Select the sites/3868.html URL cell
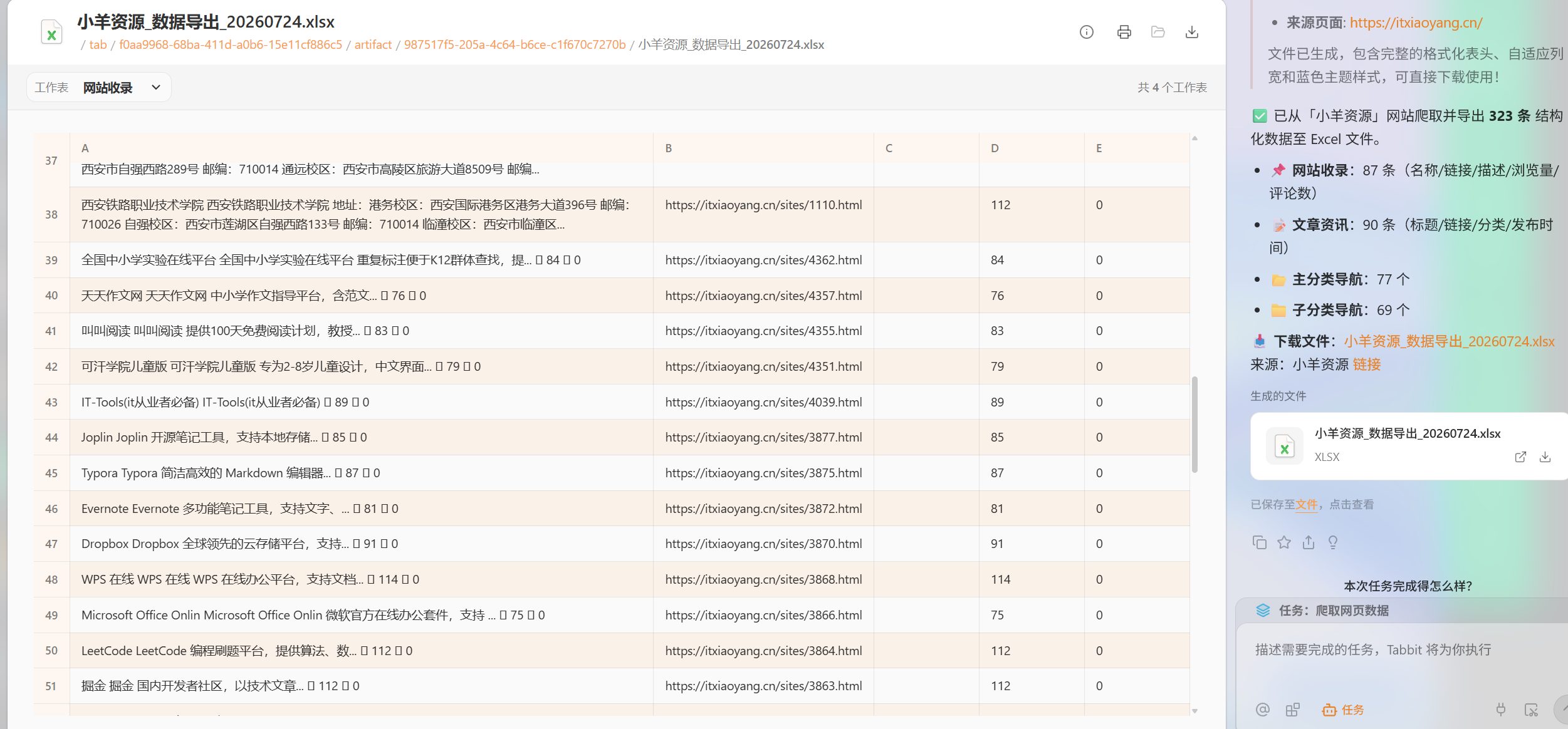 point(763,579)
